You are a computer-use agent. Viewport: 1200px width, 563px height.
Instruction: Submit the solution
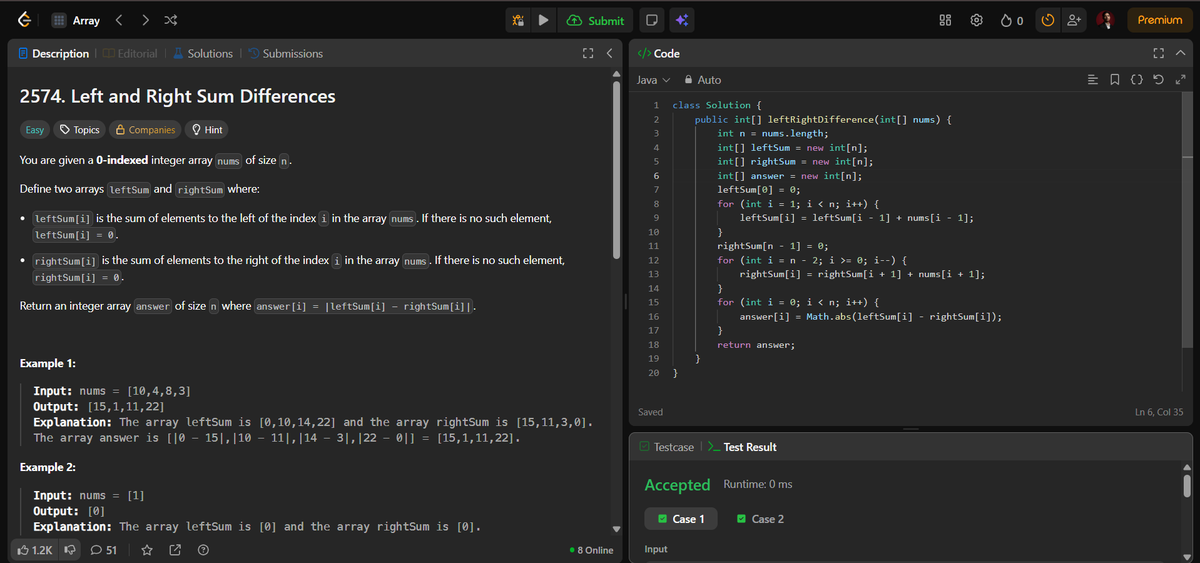[596, 20]
